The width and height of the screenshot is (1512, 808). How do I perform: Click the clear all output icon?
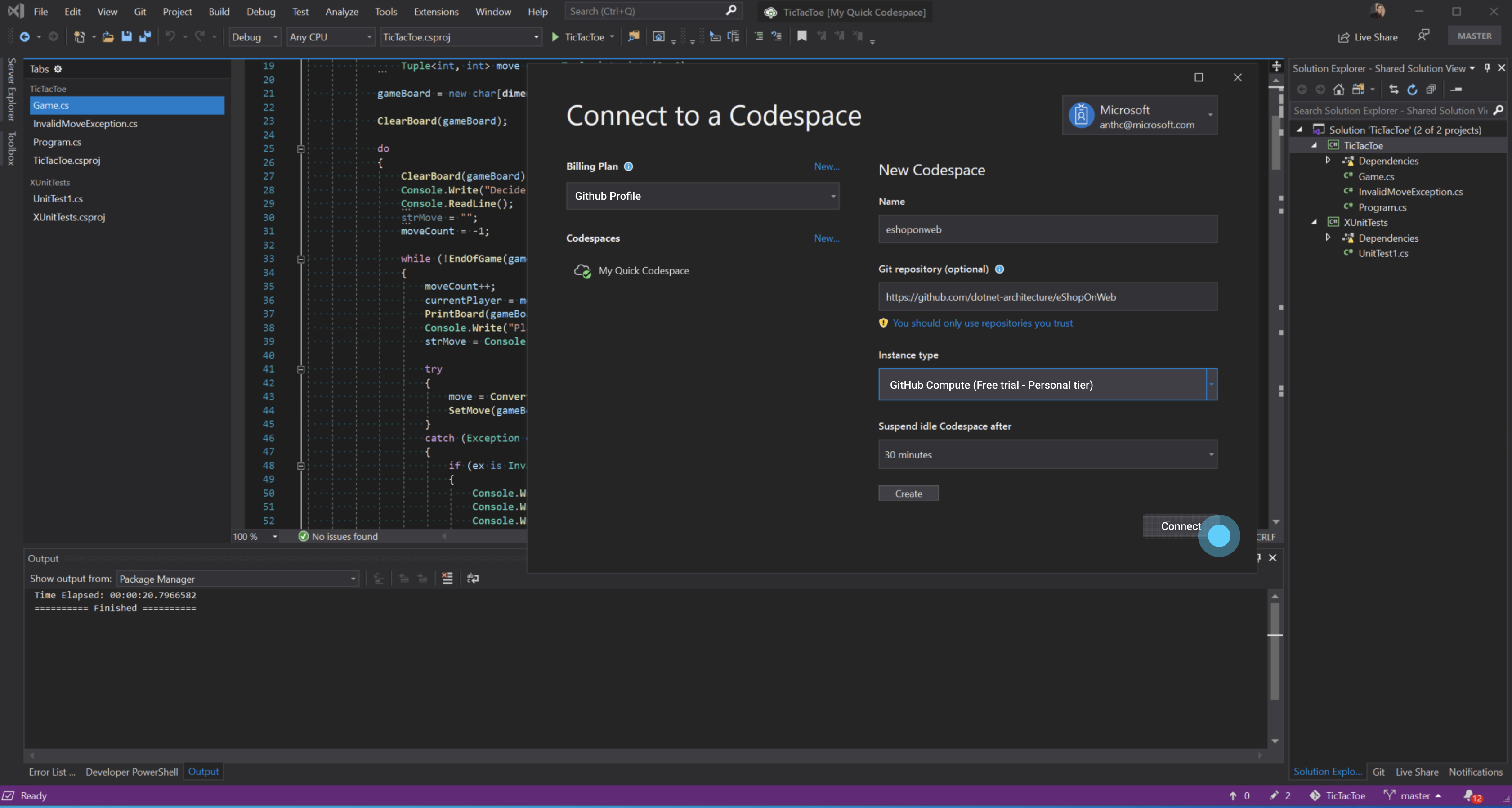click(x=447, y=579)
